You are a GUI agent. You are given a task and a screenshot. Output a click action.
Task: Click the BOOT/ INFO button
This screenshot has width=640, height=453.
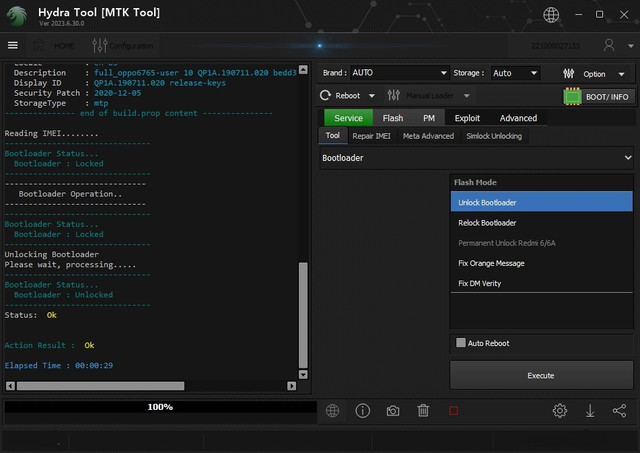[607, 97]
